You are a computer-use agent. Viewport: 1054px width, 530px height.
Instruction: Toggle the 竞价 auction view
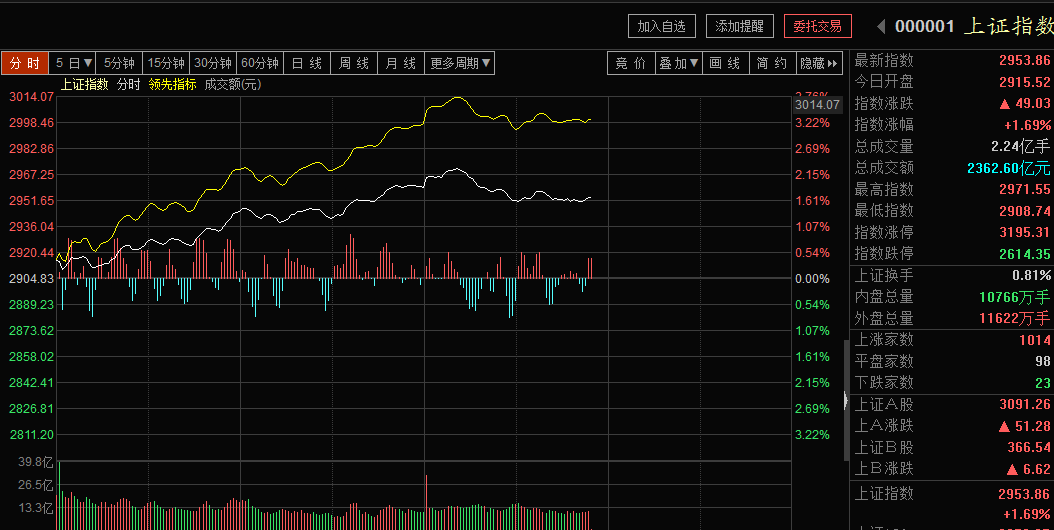coord(631,63)
